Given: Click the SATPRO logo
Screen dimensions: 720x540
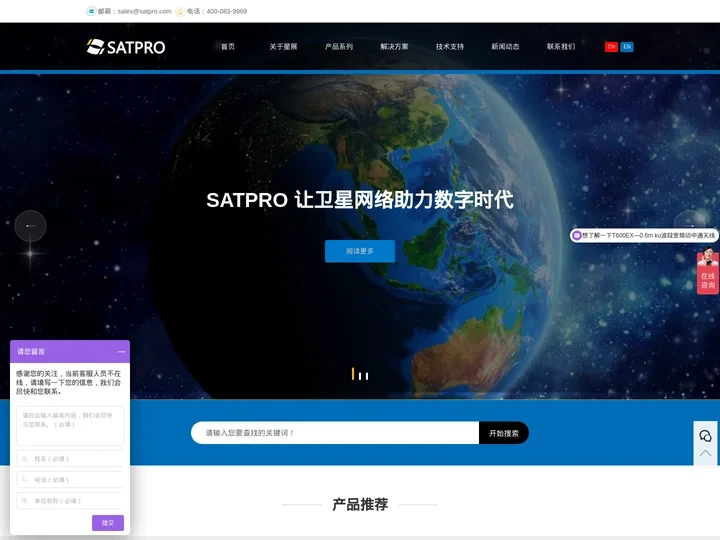Looking at the screenshot, I should pyautogui.click(x=126, y=47).
